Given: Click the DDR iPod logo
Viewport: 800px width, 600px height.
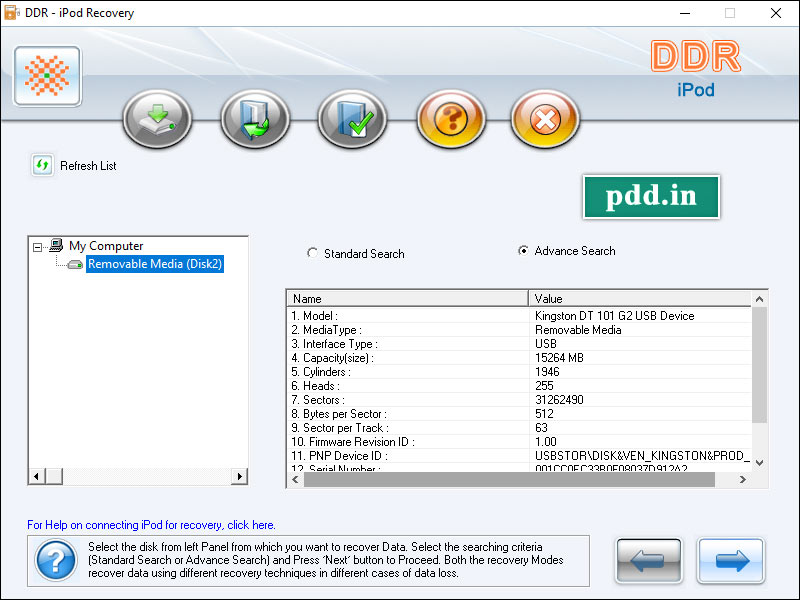Looking at the screenshot, I should tap(694, 68).
